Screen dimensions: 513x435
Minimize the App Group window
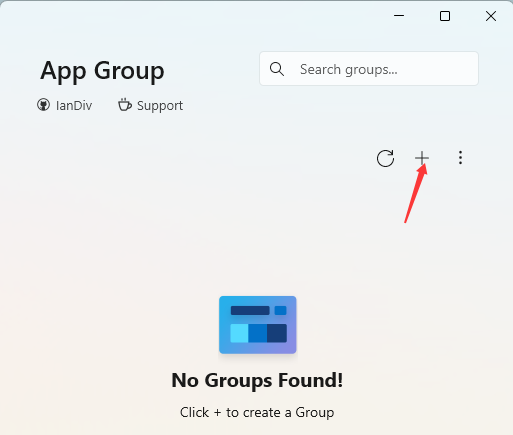tap(399, 16)
